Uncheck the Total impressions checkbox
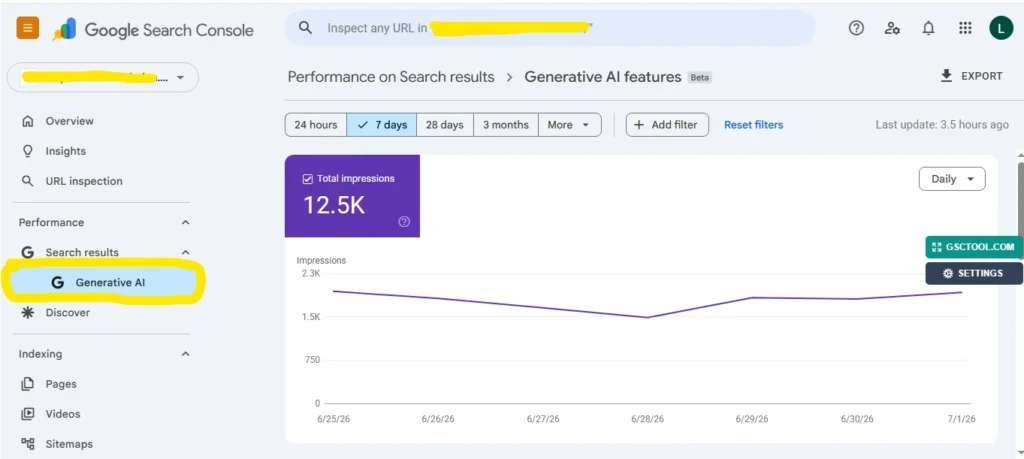Viewport: 1024px width, 459px height. [308, 179]
